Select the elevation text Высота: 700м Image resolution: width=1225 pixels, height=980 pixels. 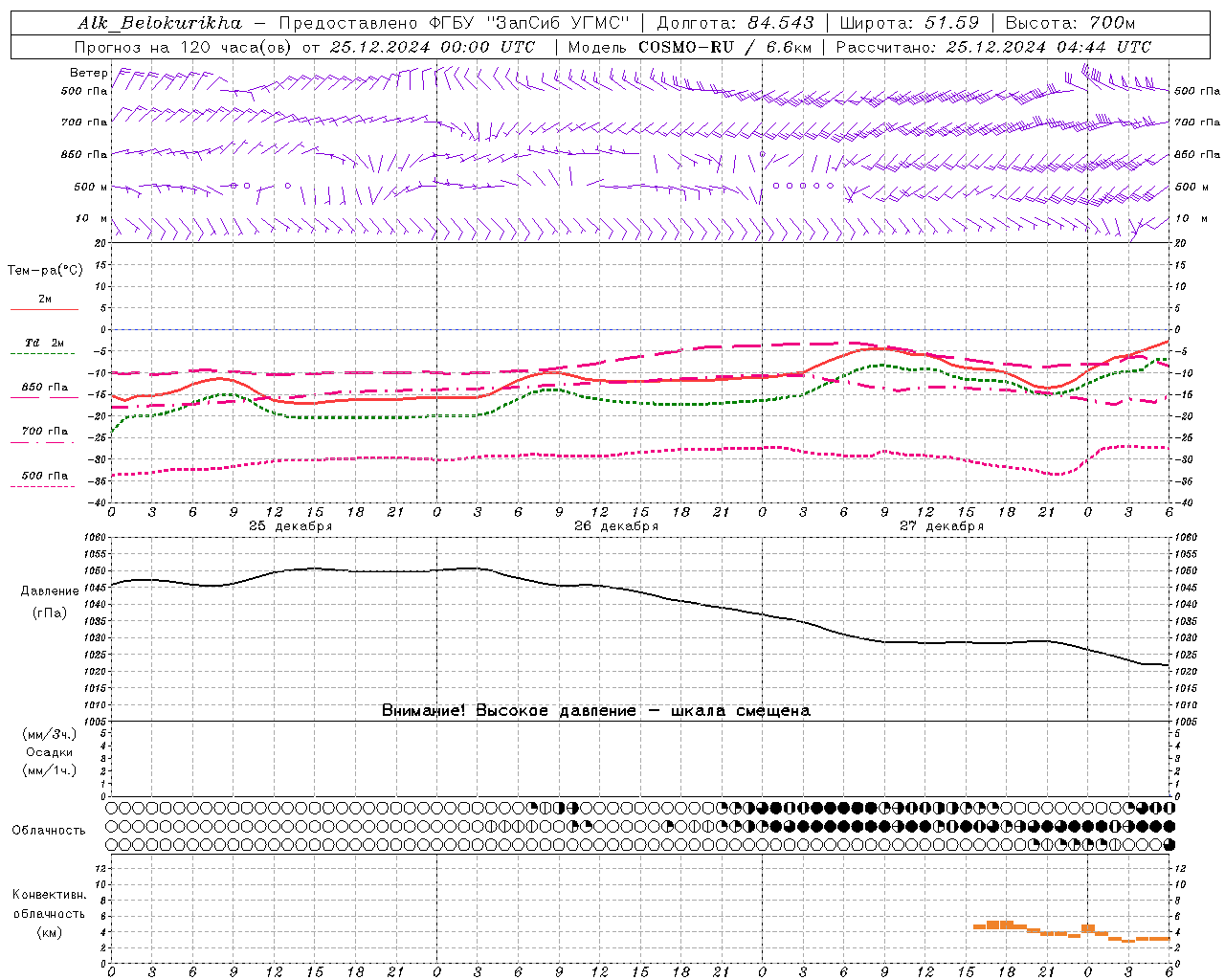point(1070,22)
